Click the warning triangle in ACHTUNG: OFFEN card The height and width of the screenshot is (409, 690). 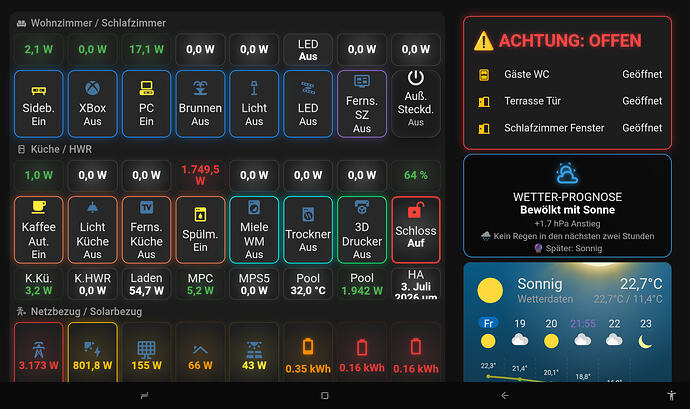(484, 41)
